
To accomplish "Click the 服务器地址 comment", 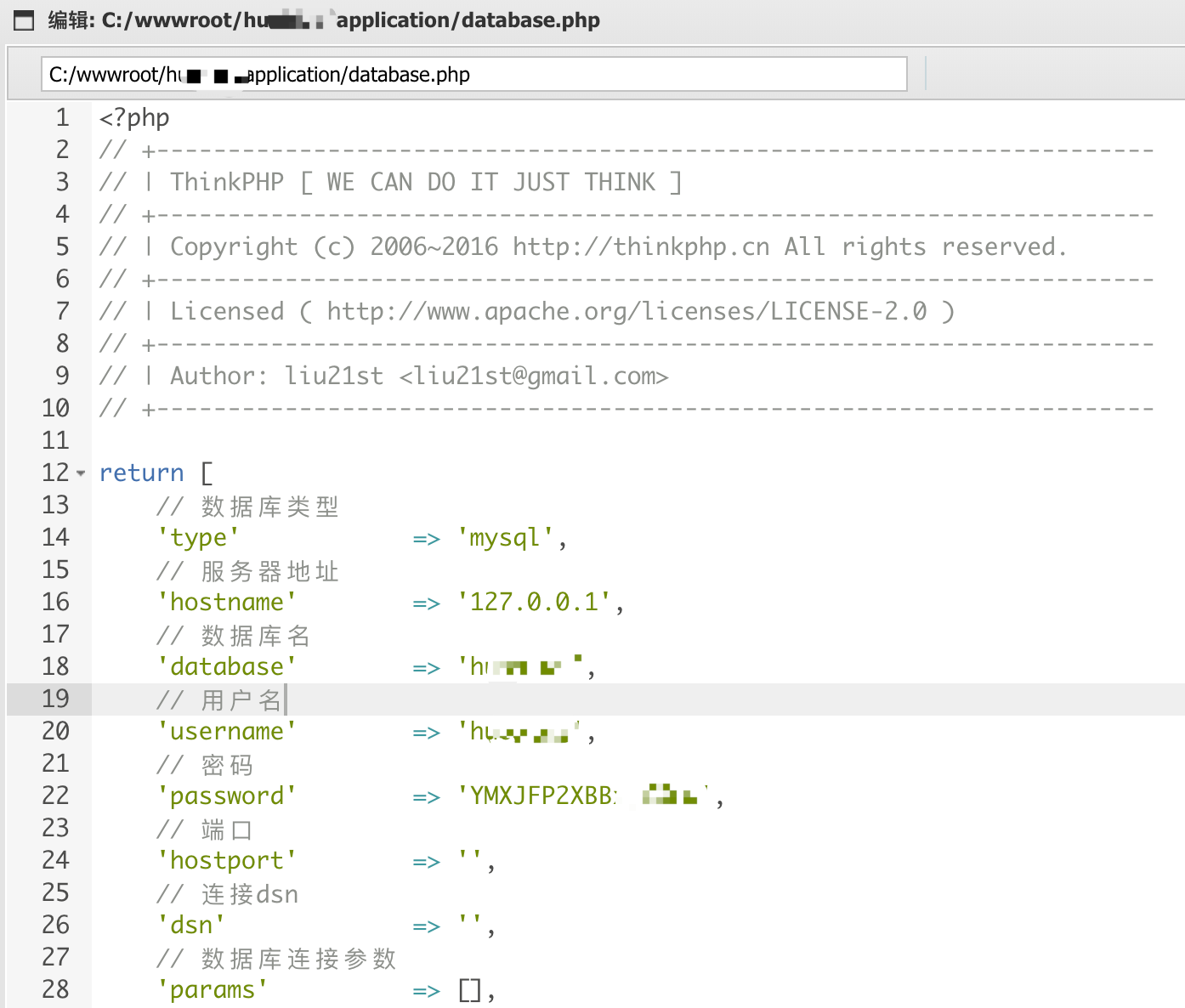I will [247, 570].
